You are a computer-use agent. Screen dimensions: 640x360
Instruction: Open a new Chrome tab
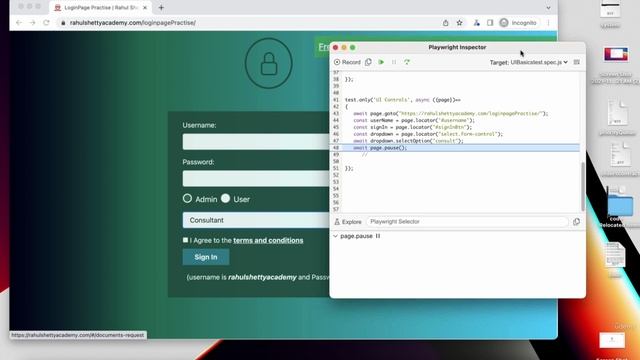[161, 7]
